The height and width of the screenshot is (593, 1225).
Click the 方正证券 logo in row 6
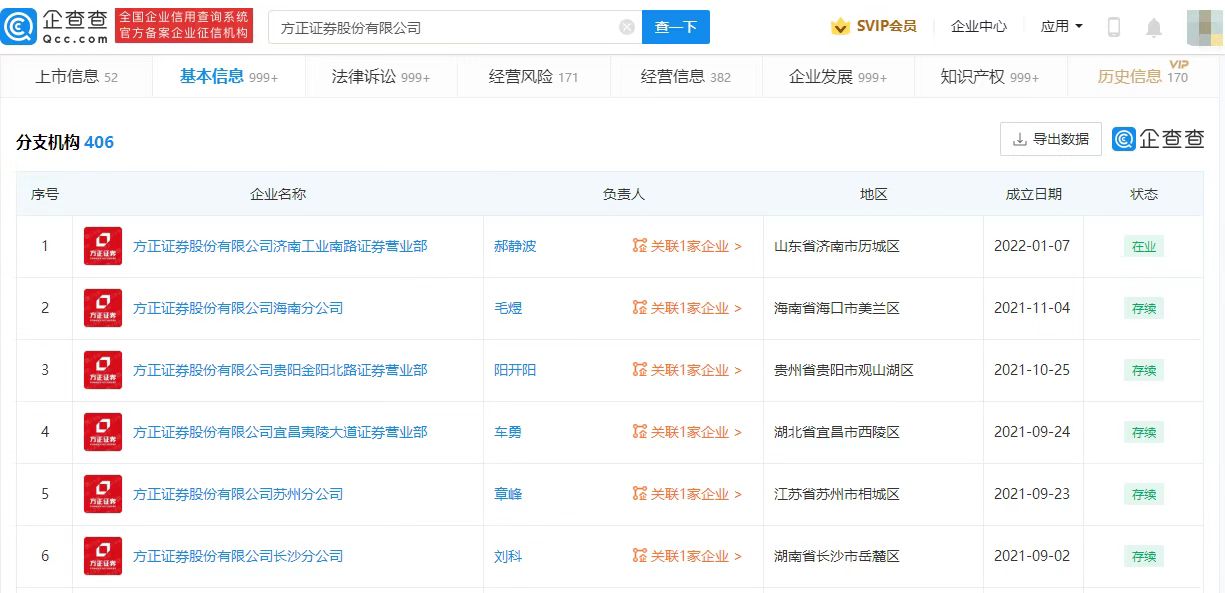coord(103,556)
